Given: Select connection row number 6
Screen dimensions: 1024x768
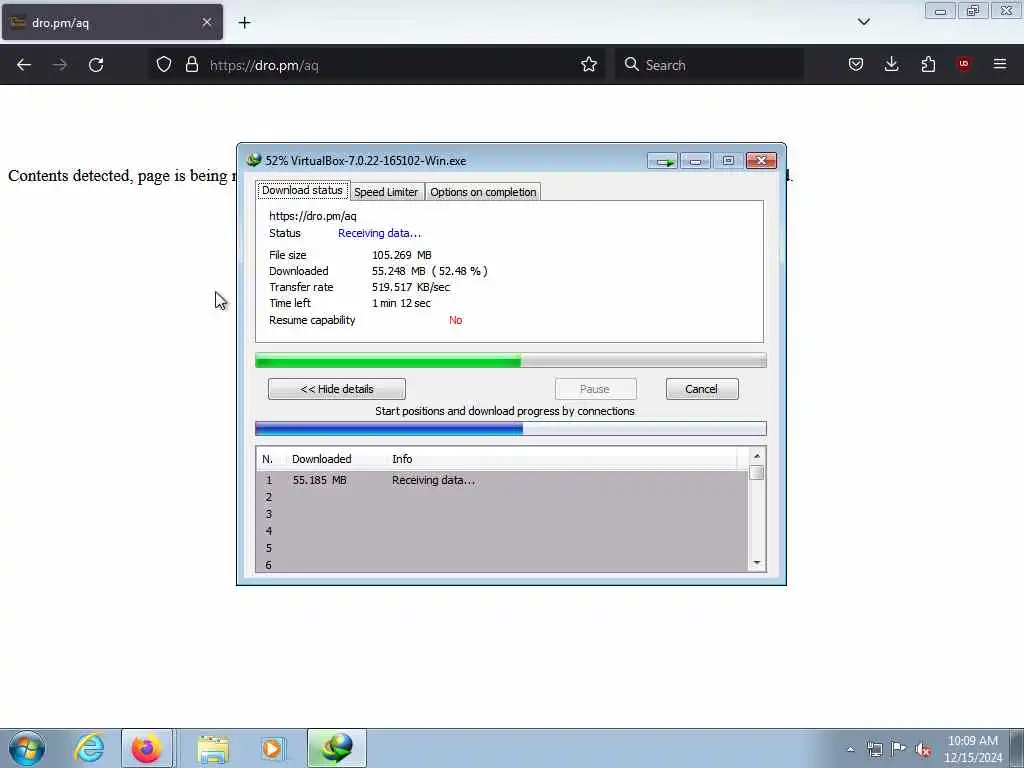Looking at the screenshot, I should 502,565.
